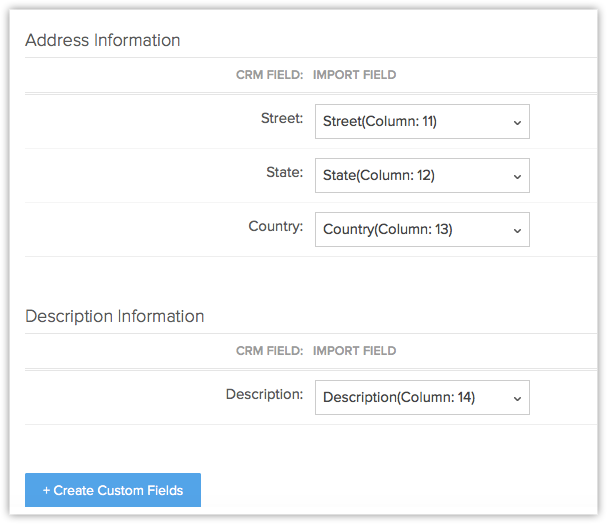Click CRM FIELD header under Description Information
This screenshot has width=607, height=524.
pyautogui.click(x=269, y=351)
